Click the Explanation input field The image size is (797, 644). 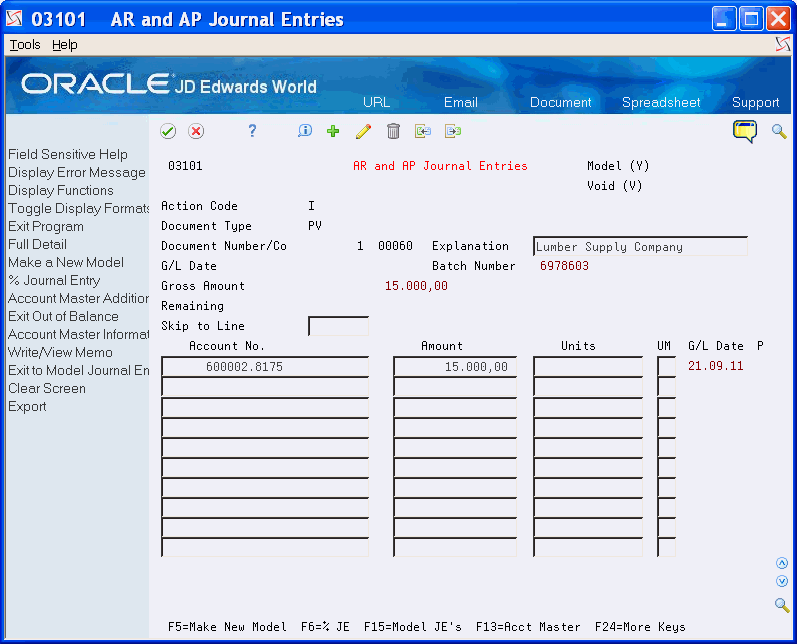click(640, 247)
